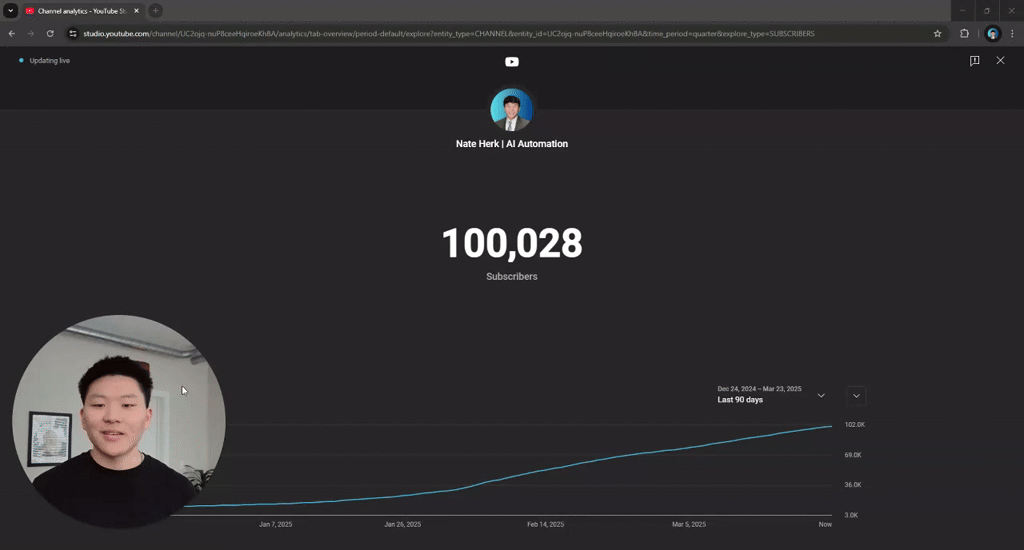Click the Now axis label
The image size is (1024, 550).
pos(825,524)
